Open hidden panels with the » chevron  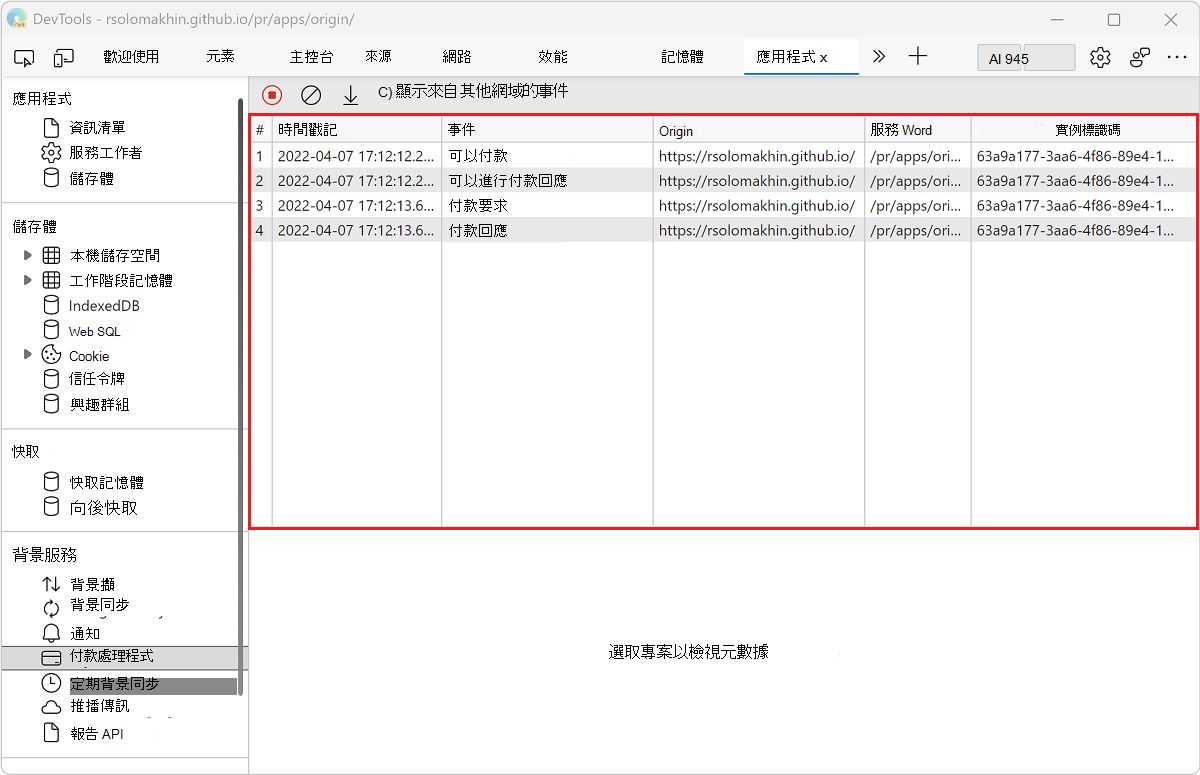(x=878, y=57)
